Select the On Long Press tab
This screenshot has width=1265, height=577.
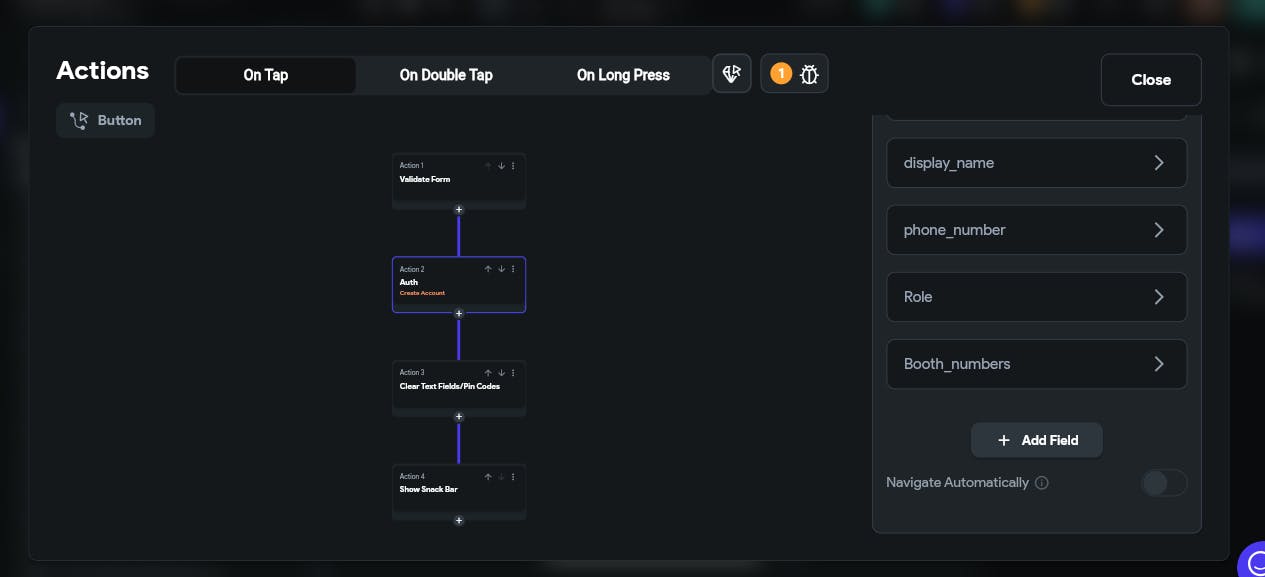click(623, 75)
